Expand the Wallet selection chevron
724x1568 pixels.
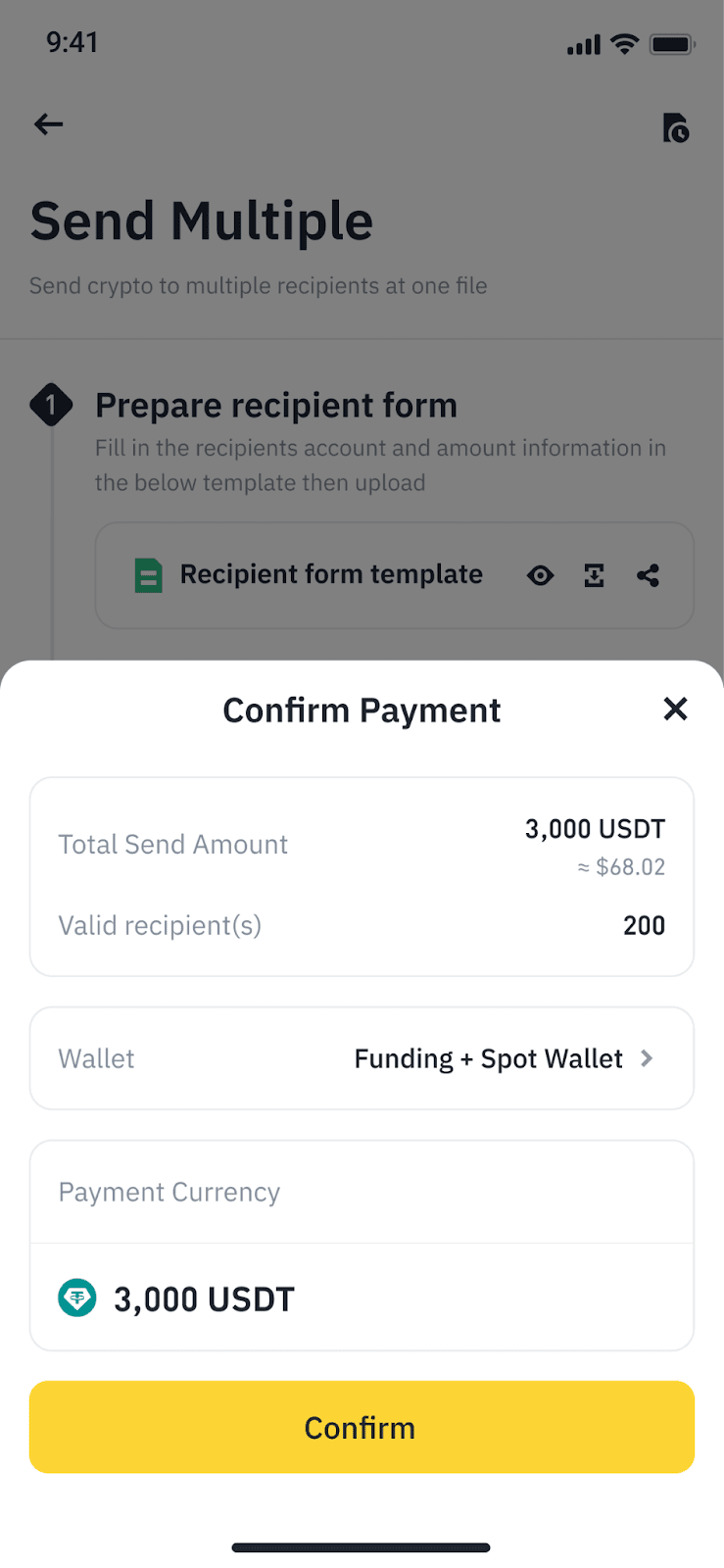pos(647,1058)
